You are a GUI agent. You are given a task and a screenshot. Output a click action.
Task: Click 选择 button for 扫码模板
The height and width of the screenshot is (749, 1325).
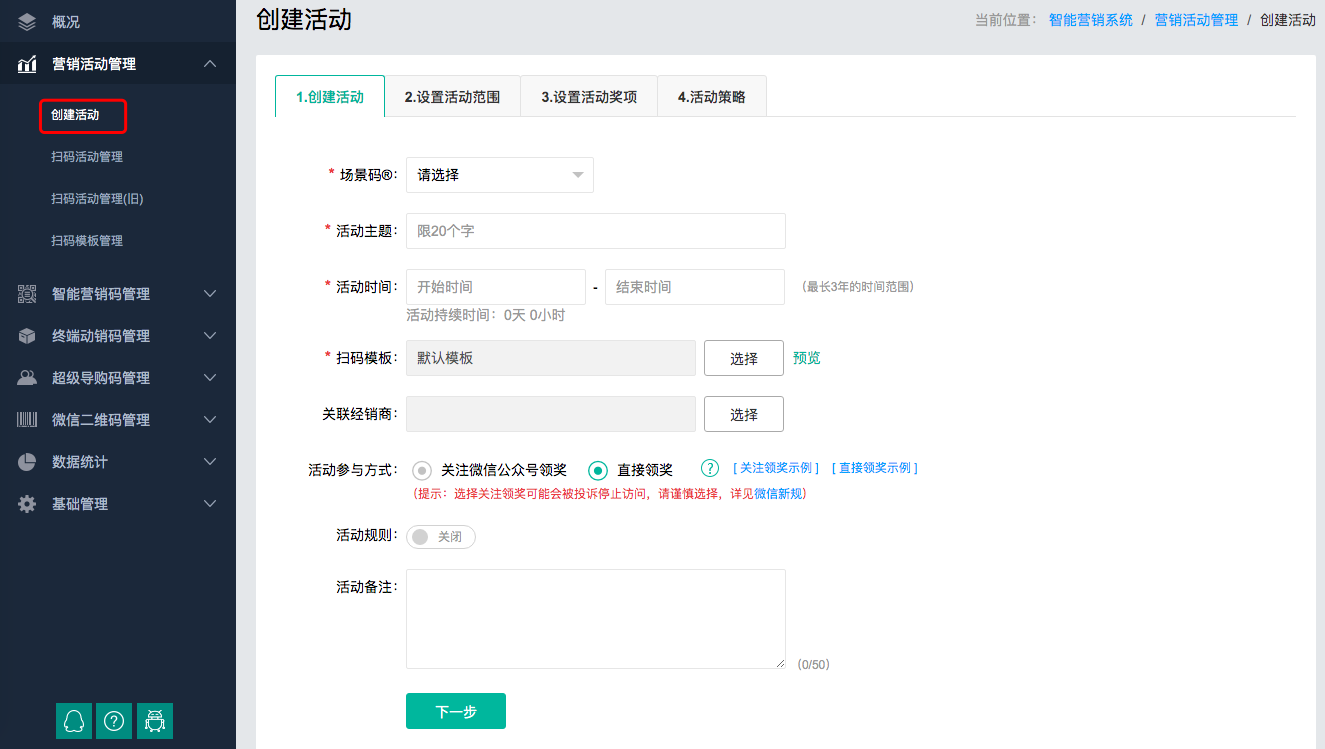(744, 358)
